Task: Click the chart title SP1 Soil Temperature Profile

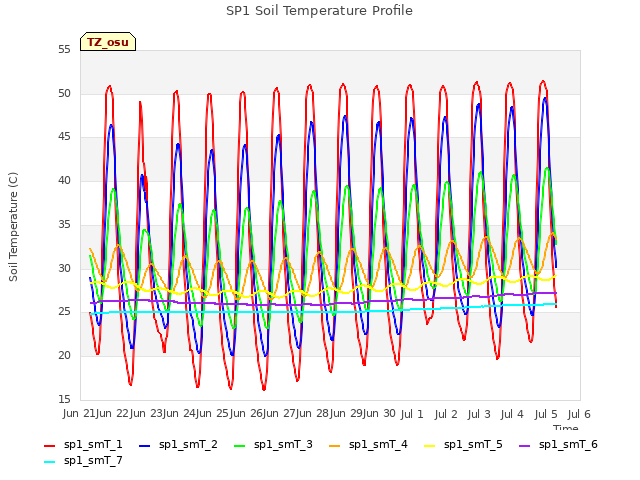Action: (x=319, y=11)
